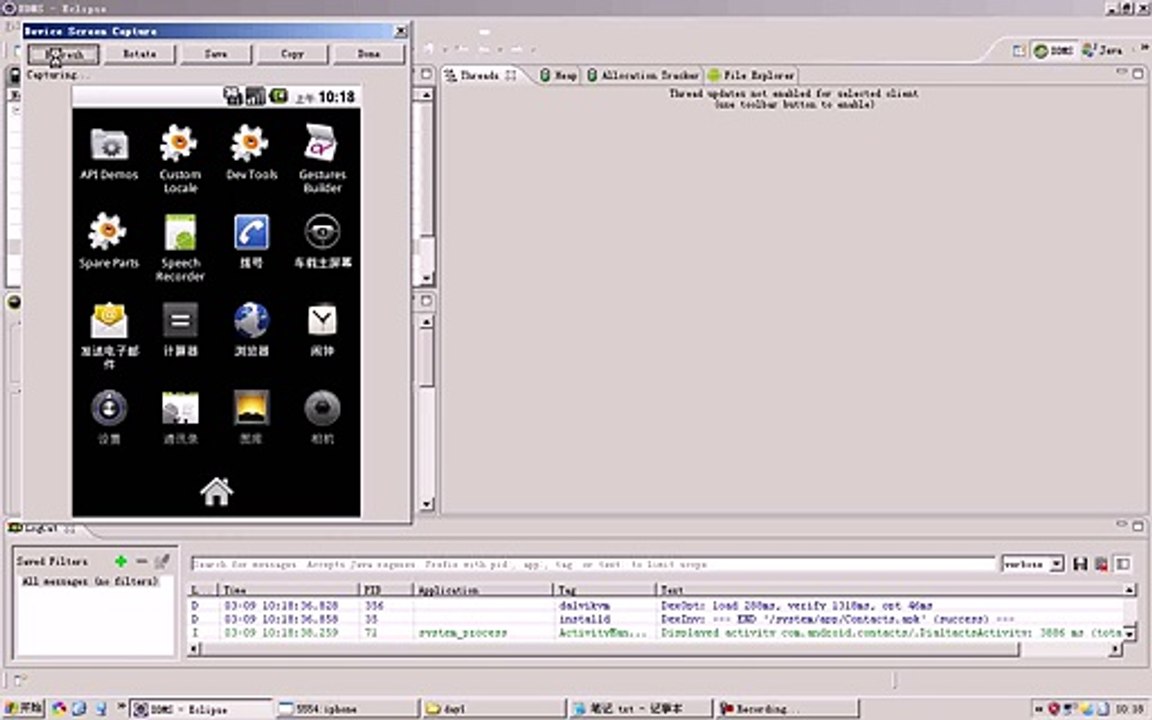Tap the browser globe app icon

coord(251,320)
